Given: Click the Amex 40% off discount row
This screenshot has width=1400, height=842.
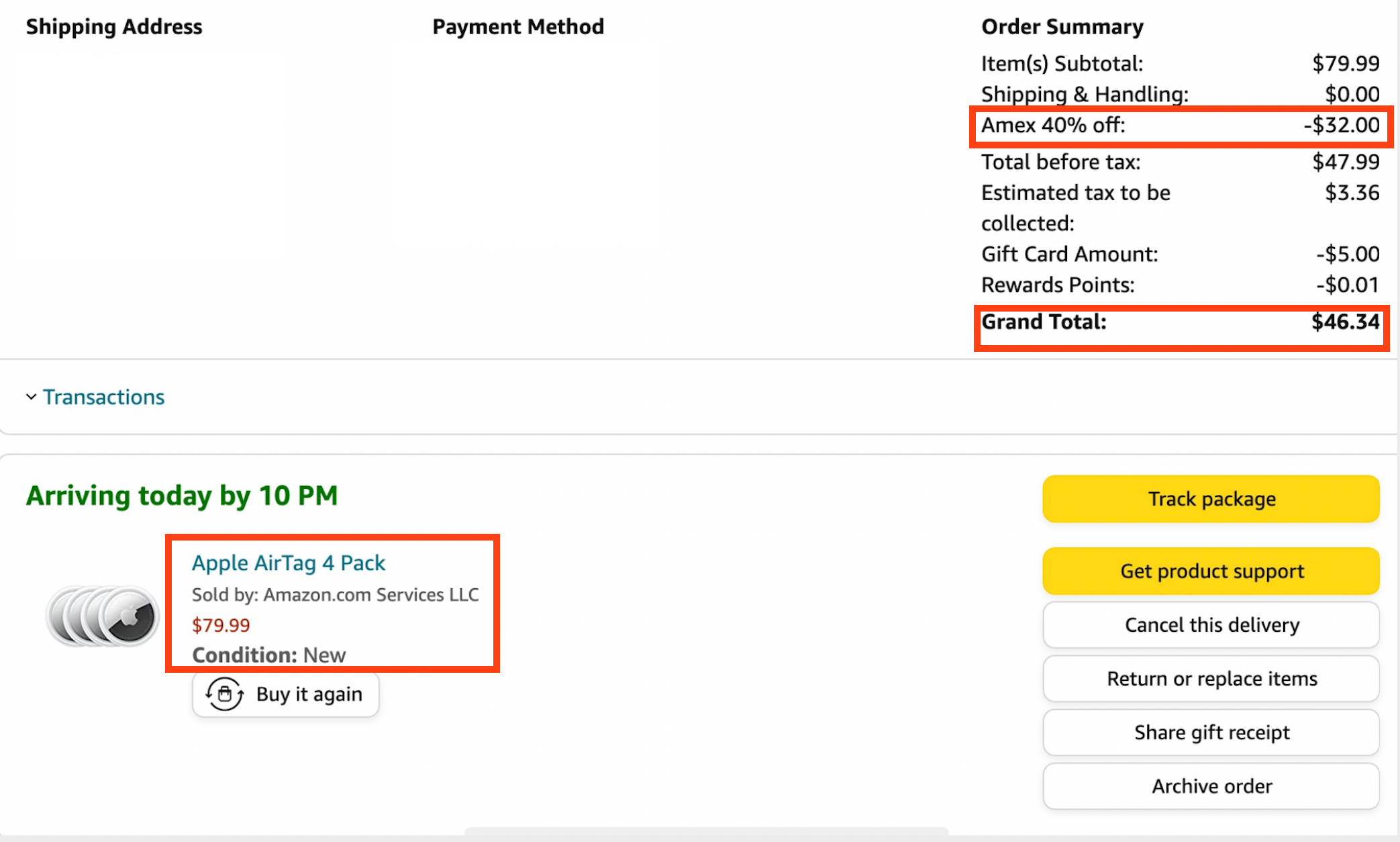Looking at the screenshot, I should pos(1180,125).
